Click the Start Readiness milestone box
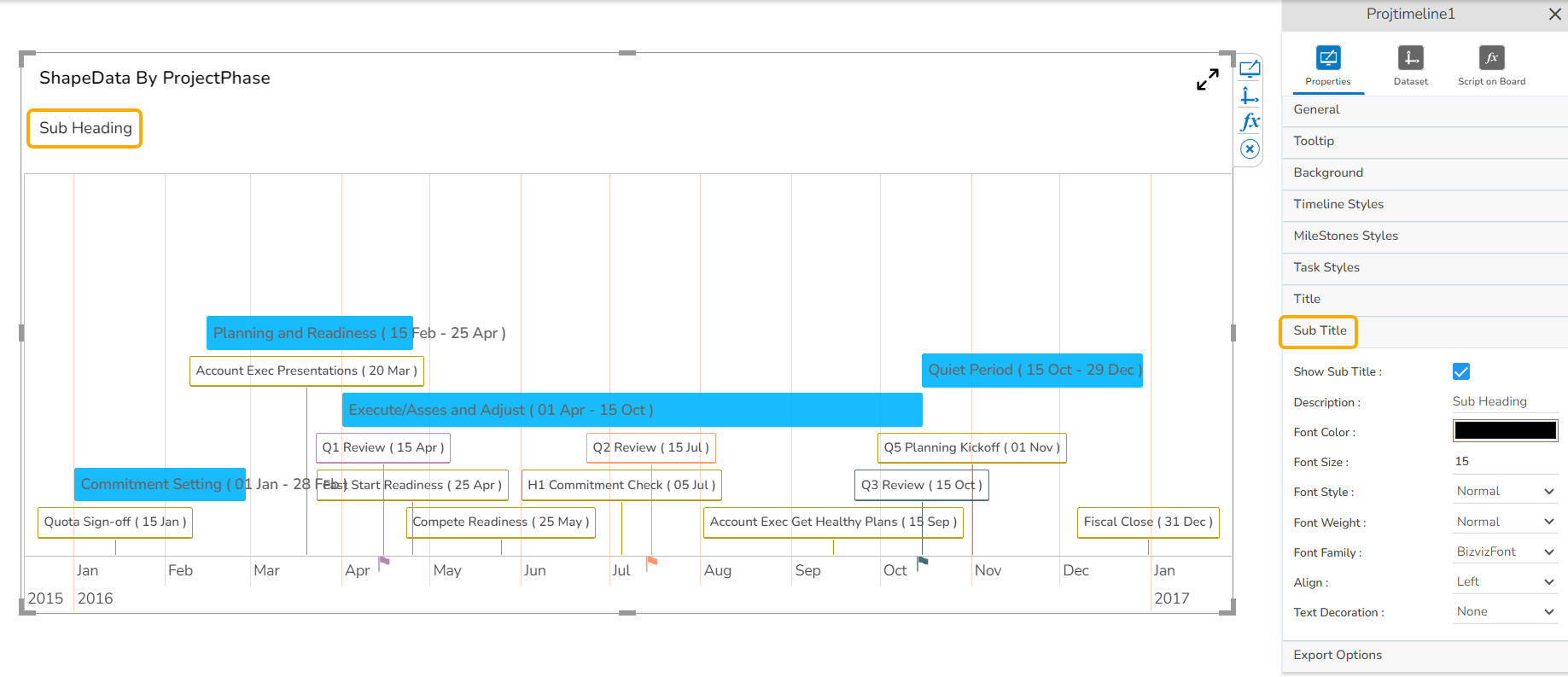The height and width of the screenshot is (677, 1568). [x=412, y=486]
